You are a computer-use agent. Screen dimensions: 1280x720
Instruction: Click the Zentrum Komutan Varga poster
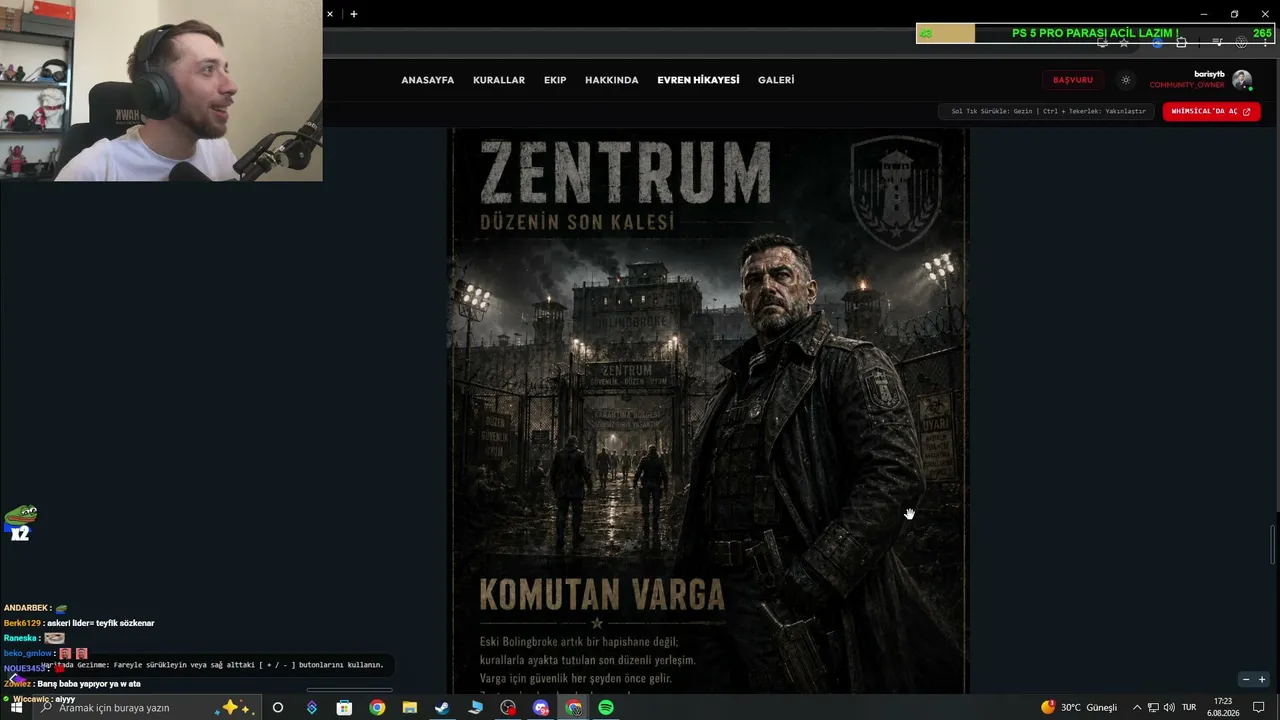coord(708,410)
